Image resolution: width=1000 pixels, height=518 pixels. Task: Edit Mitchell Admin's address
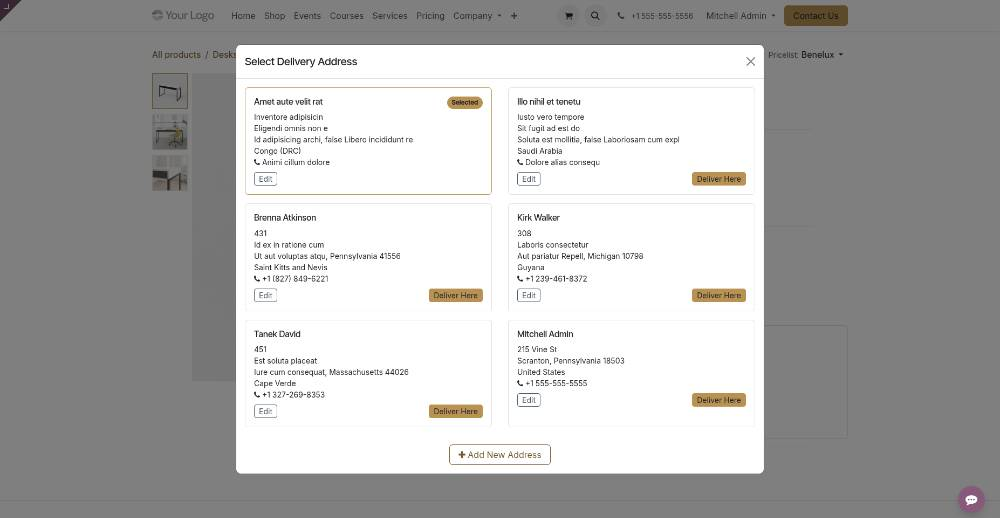tap(529, 400)
